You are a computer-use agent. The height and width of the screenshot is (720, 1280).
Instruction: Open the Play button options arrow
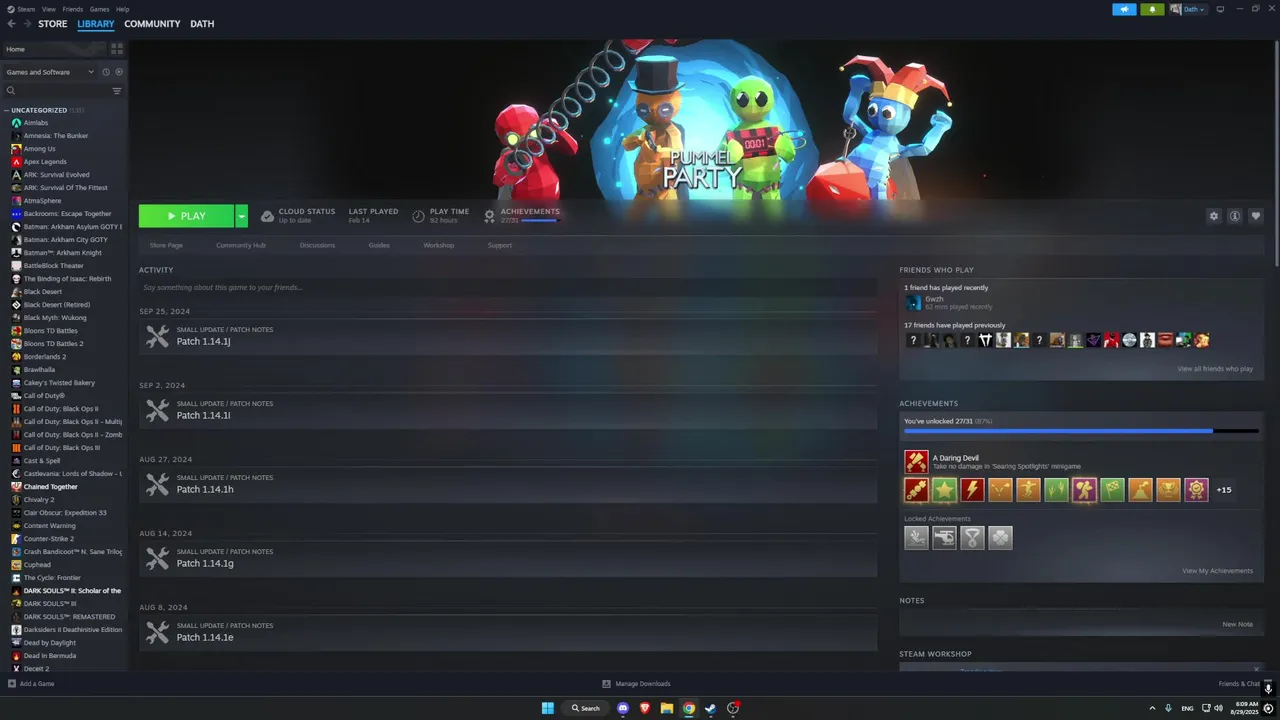coord(241,216)
